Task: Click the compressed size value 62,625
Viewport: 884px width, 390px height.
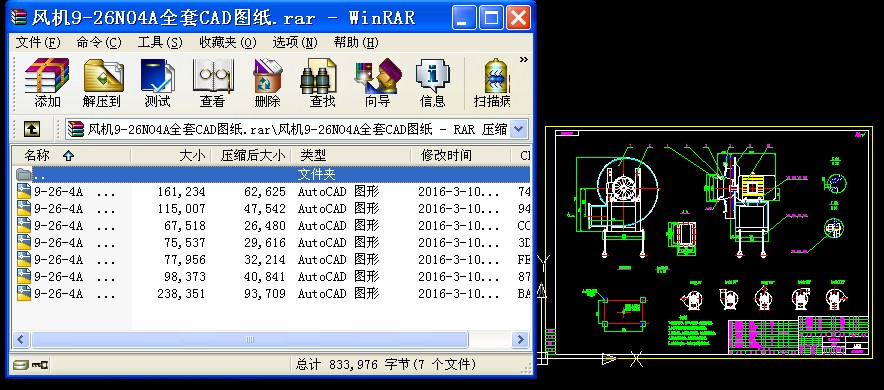Action: [x=265, y=192]
